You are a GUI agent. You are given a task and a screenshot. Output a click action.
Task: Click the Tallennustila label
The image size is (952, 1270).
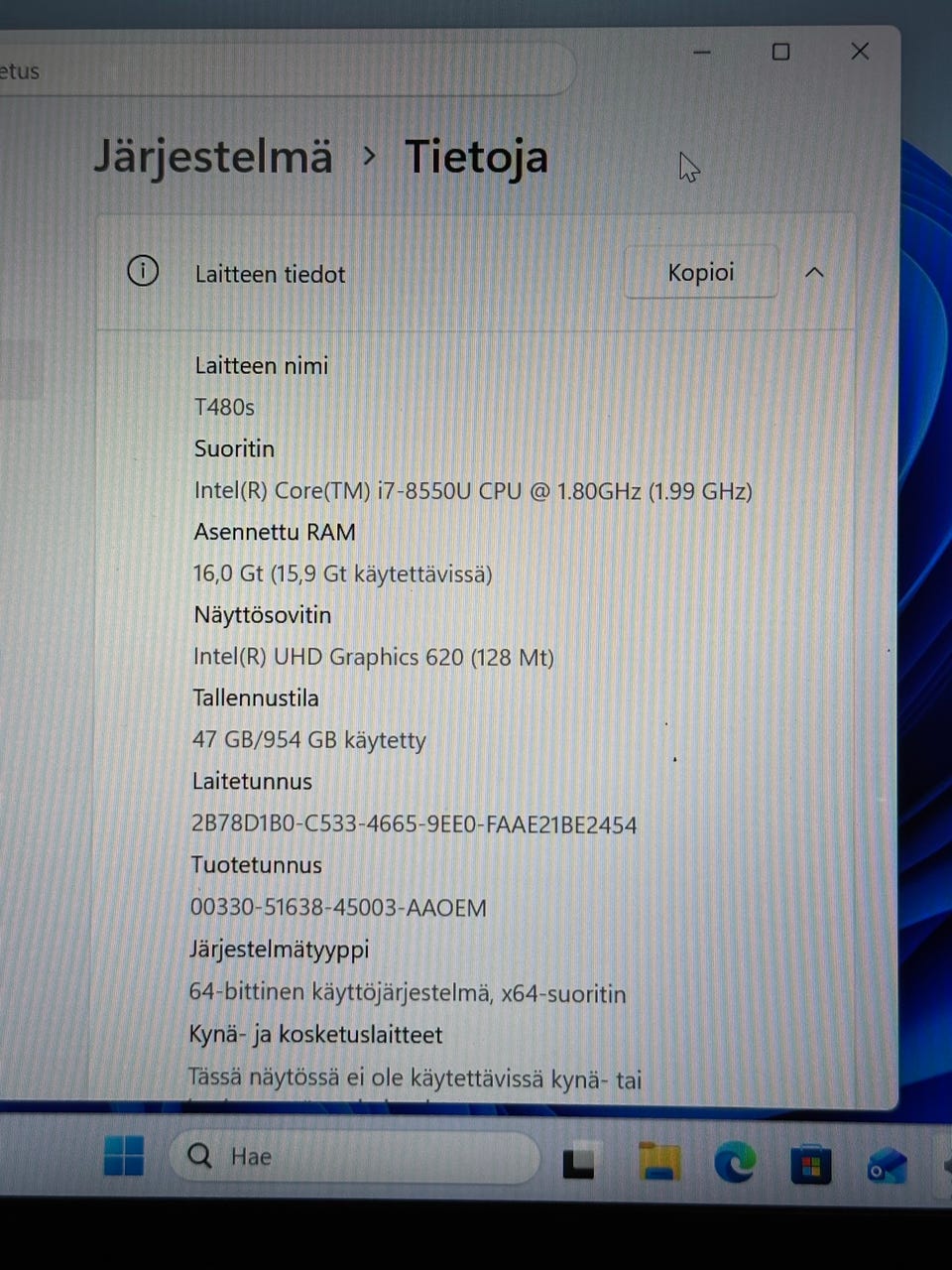point(256,698)
